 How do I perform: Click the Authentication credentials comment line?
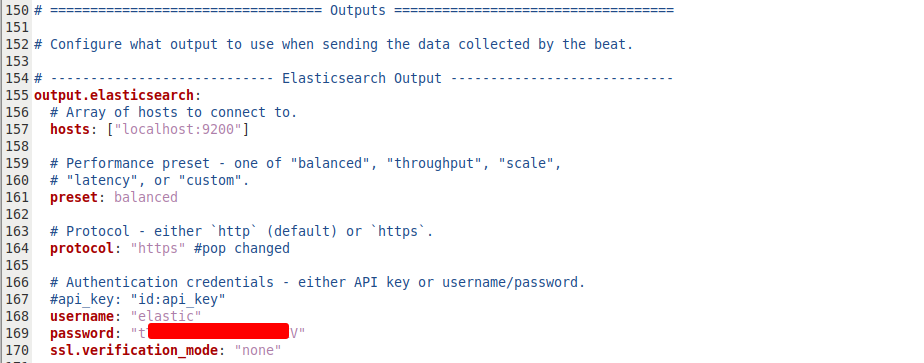[x=318, y=282]
